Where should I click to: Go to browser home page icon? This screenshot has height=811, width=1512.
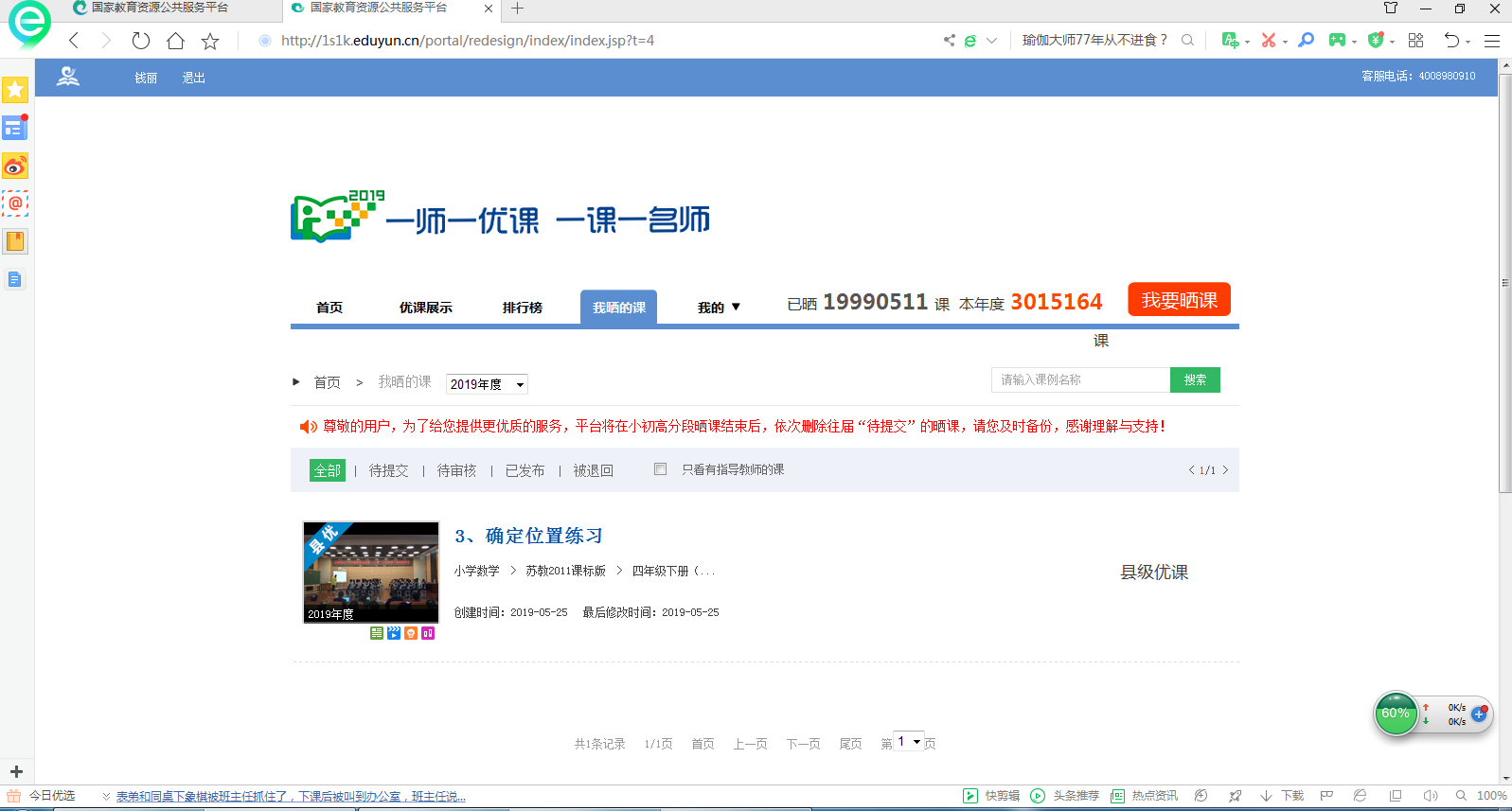pyautogui.click(x=175, y=41)
